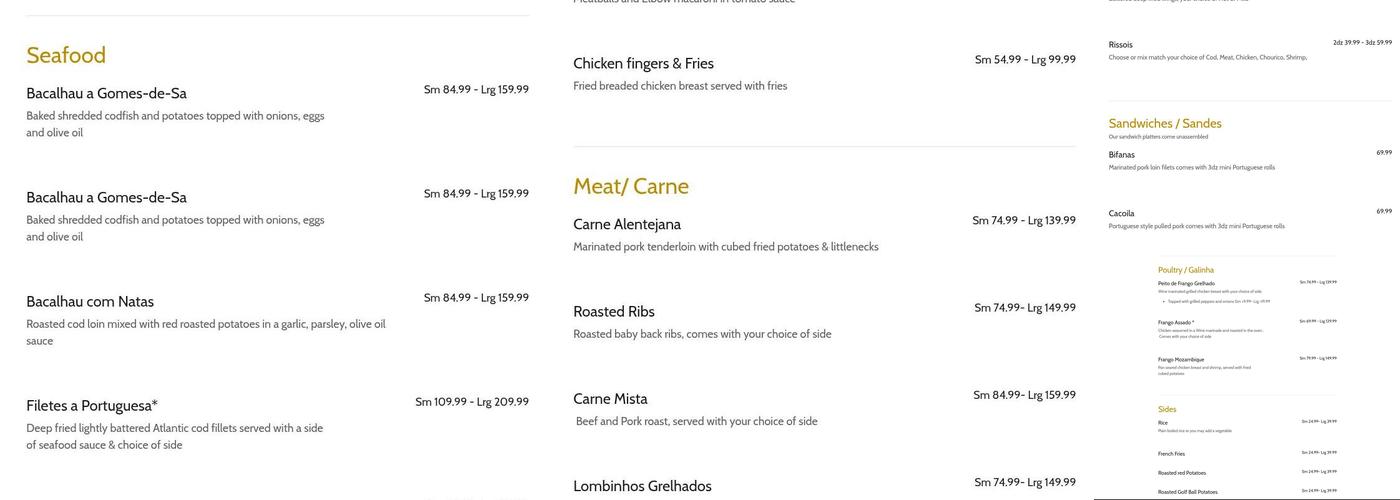Click the Sm 109.99 - Lrg 209.99 price
Image resolution: width=1400 pixels, height=500 pixels.
click(472, 402)
